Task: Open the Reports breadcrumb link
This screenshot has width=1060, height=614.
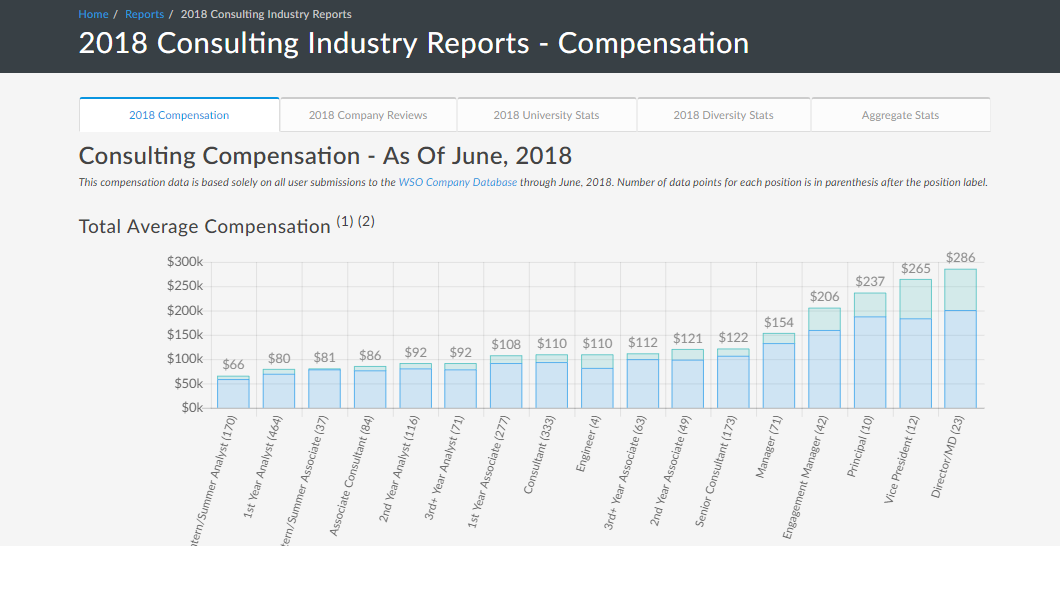Action: click(x=144, y=14)
